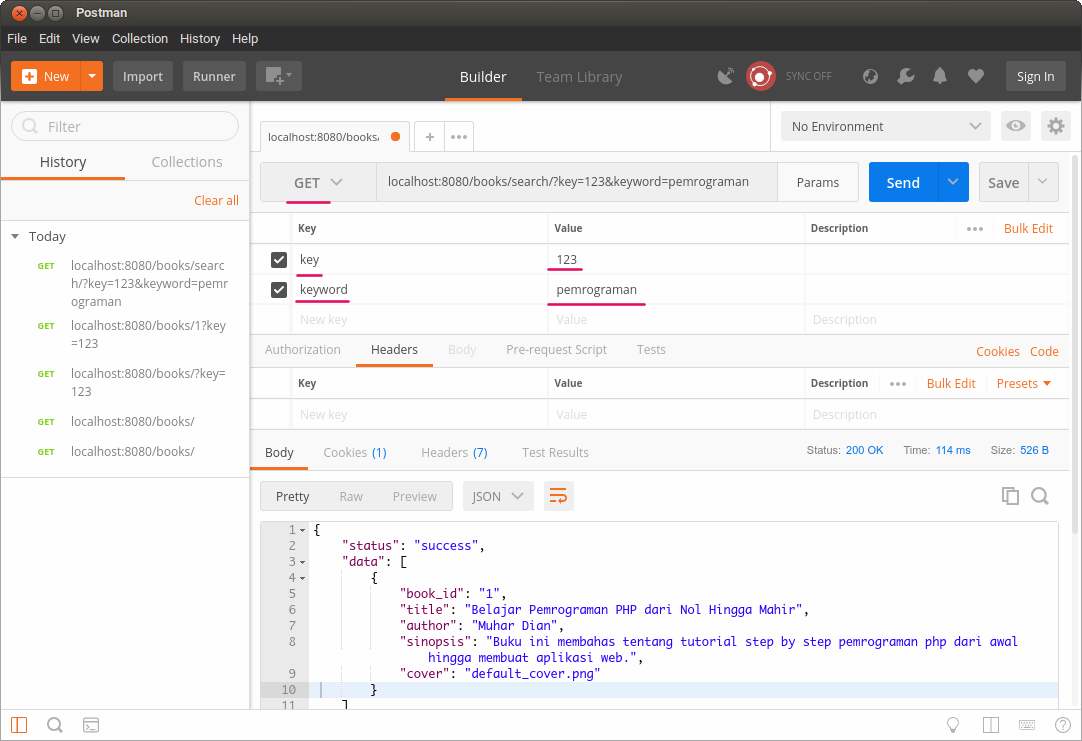Clear all history entries

pos(216,200)
